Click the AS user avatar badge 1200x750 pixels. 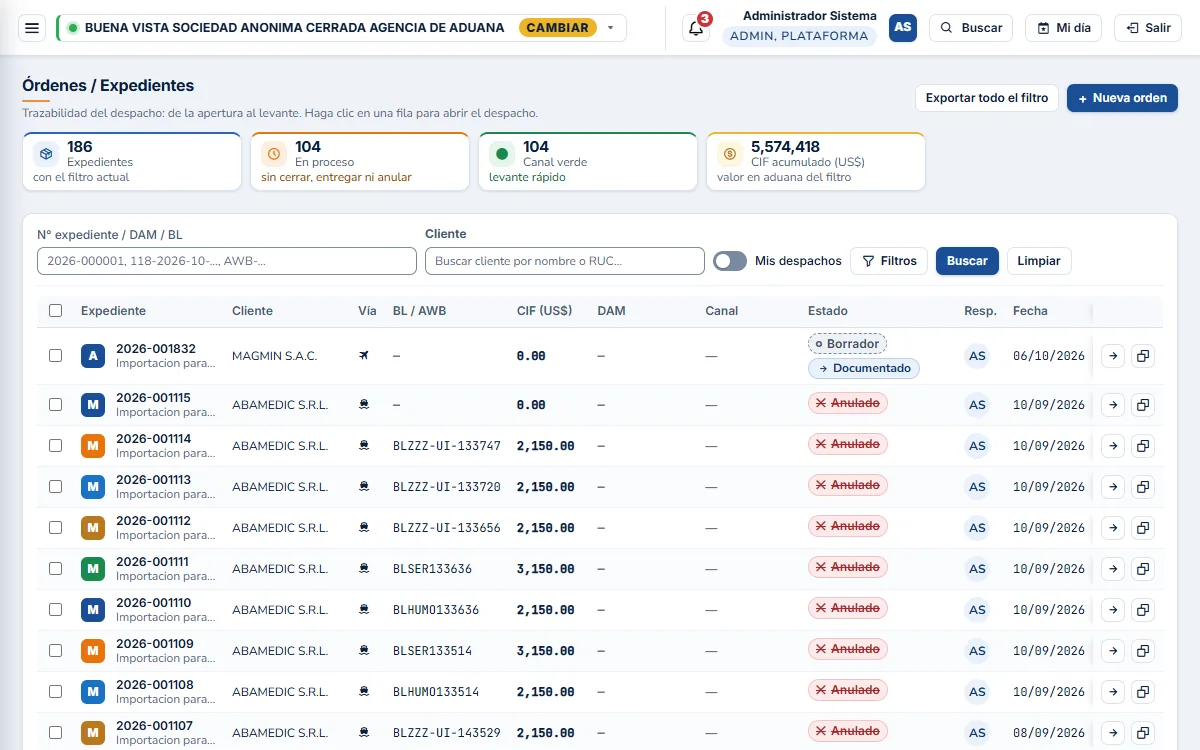pyautogui.click(x=903, y=28)
